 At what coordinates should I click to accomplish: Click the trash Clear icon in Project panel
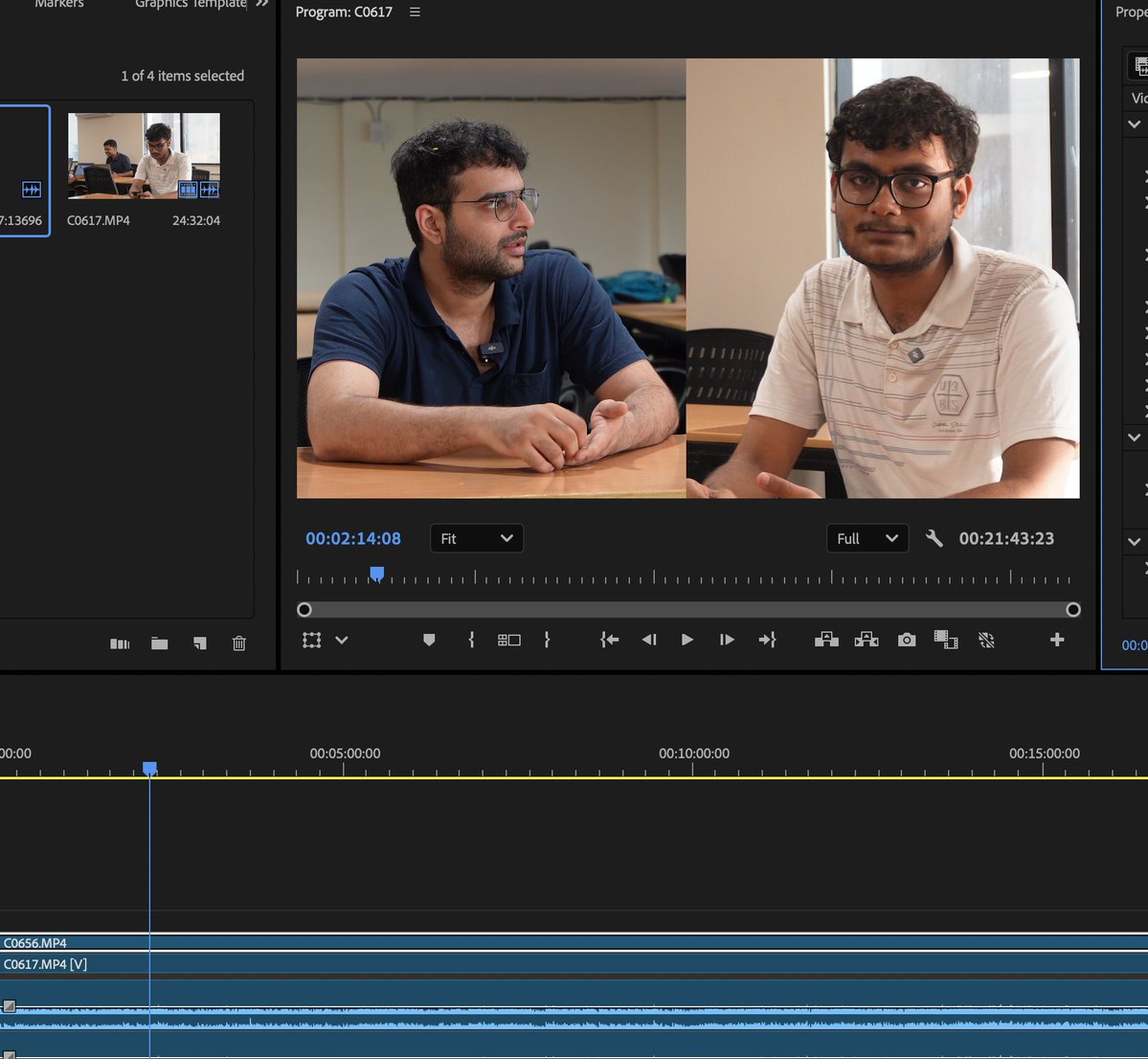click(x=238, y=643)
